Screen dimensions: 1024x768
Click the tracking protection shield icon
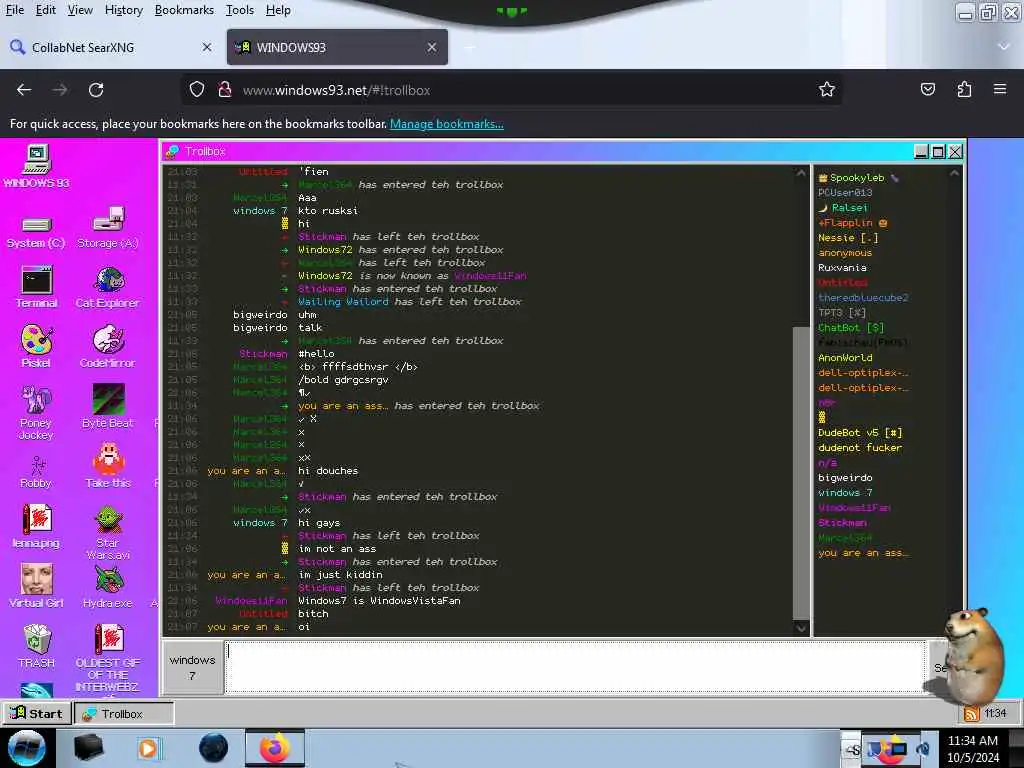197,89
